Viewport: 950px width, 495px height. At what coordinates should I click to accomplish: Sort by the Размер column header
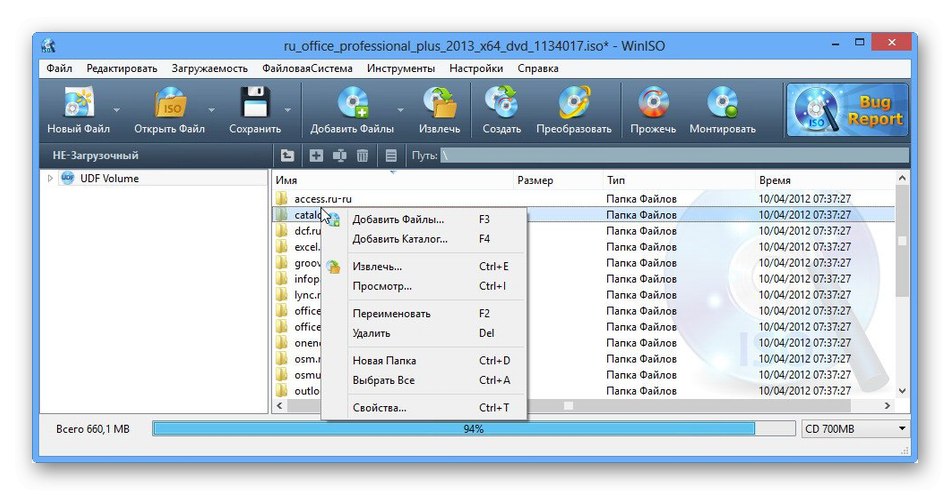click(558, 180)
